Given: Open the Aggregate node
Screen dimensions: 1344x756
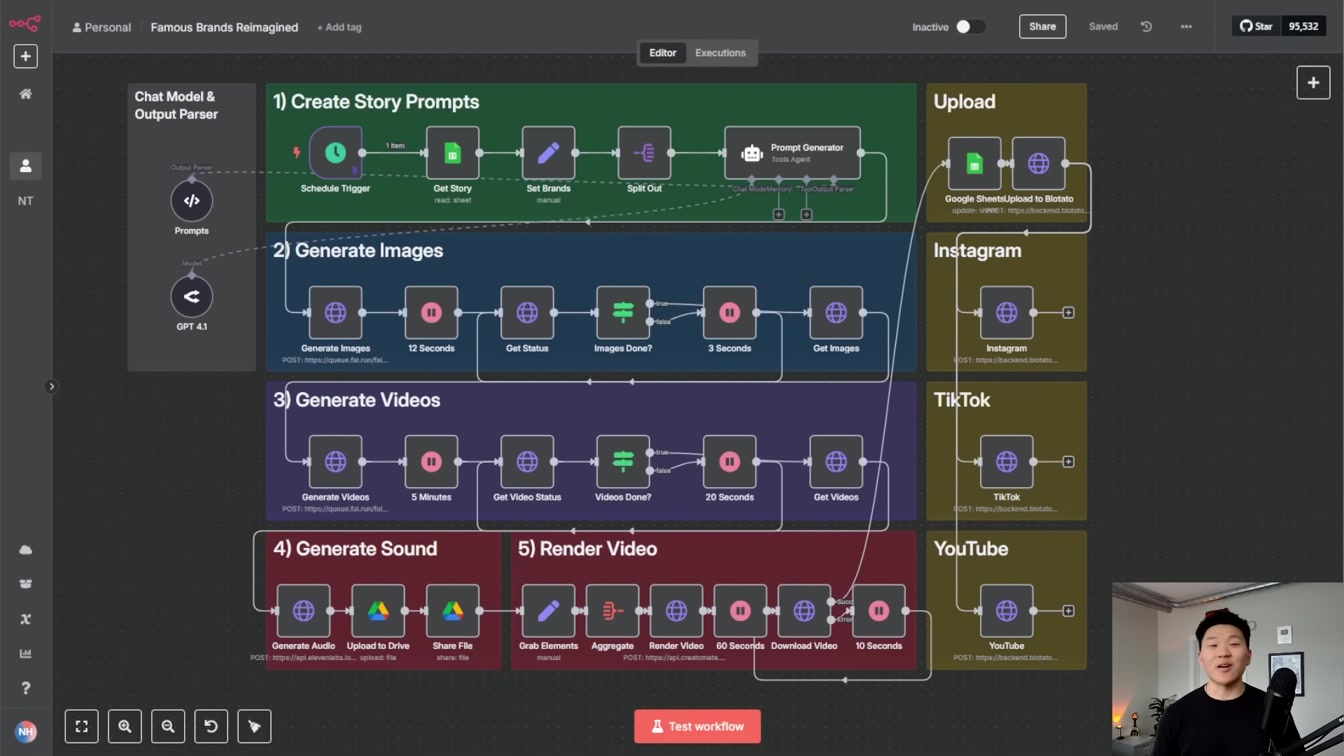Looking at the screenshot, I should tap(612, 610).
